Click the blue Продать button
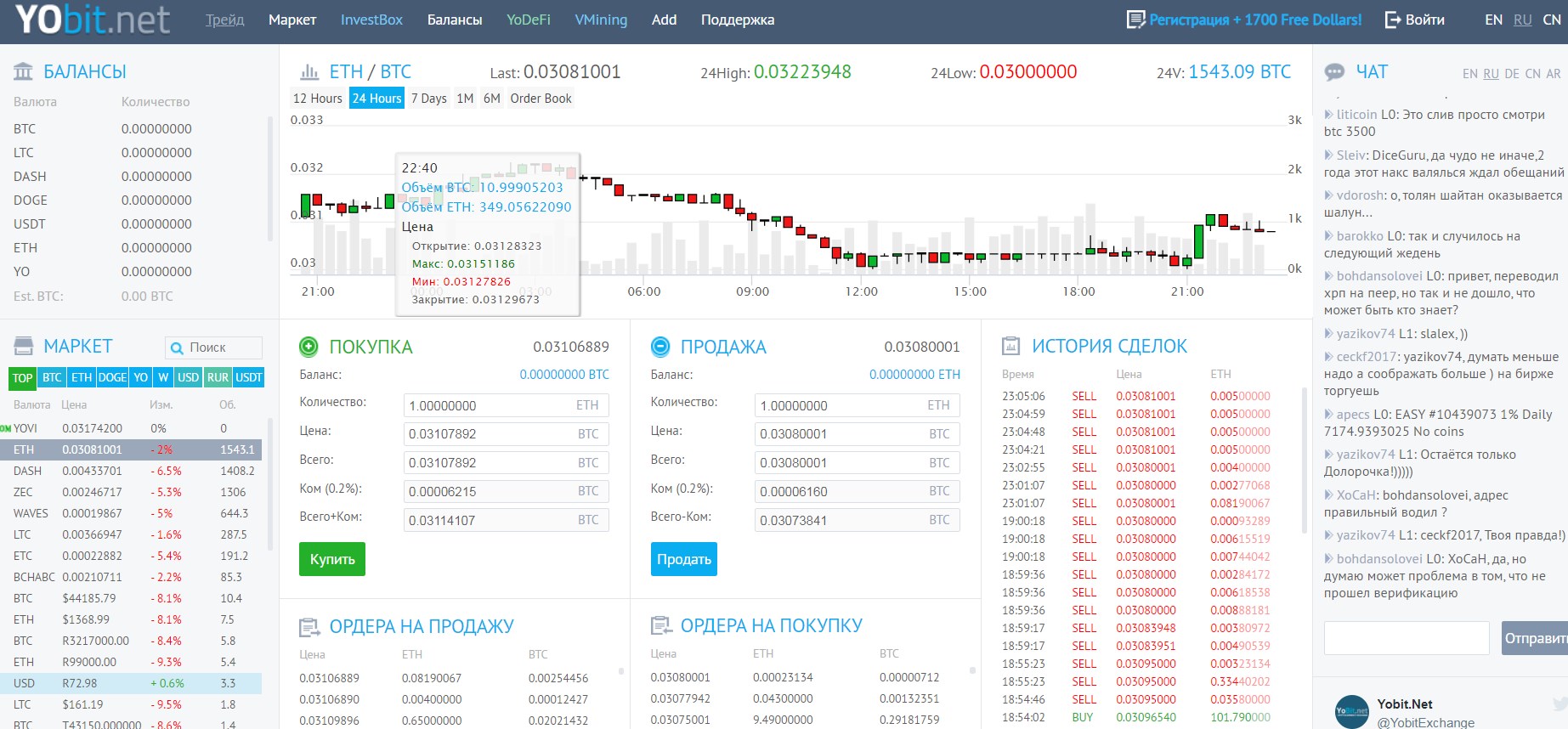Viewport: 1568px width, 729px height. point(684,559)
